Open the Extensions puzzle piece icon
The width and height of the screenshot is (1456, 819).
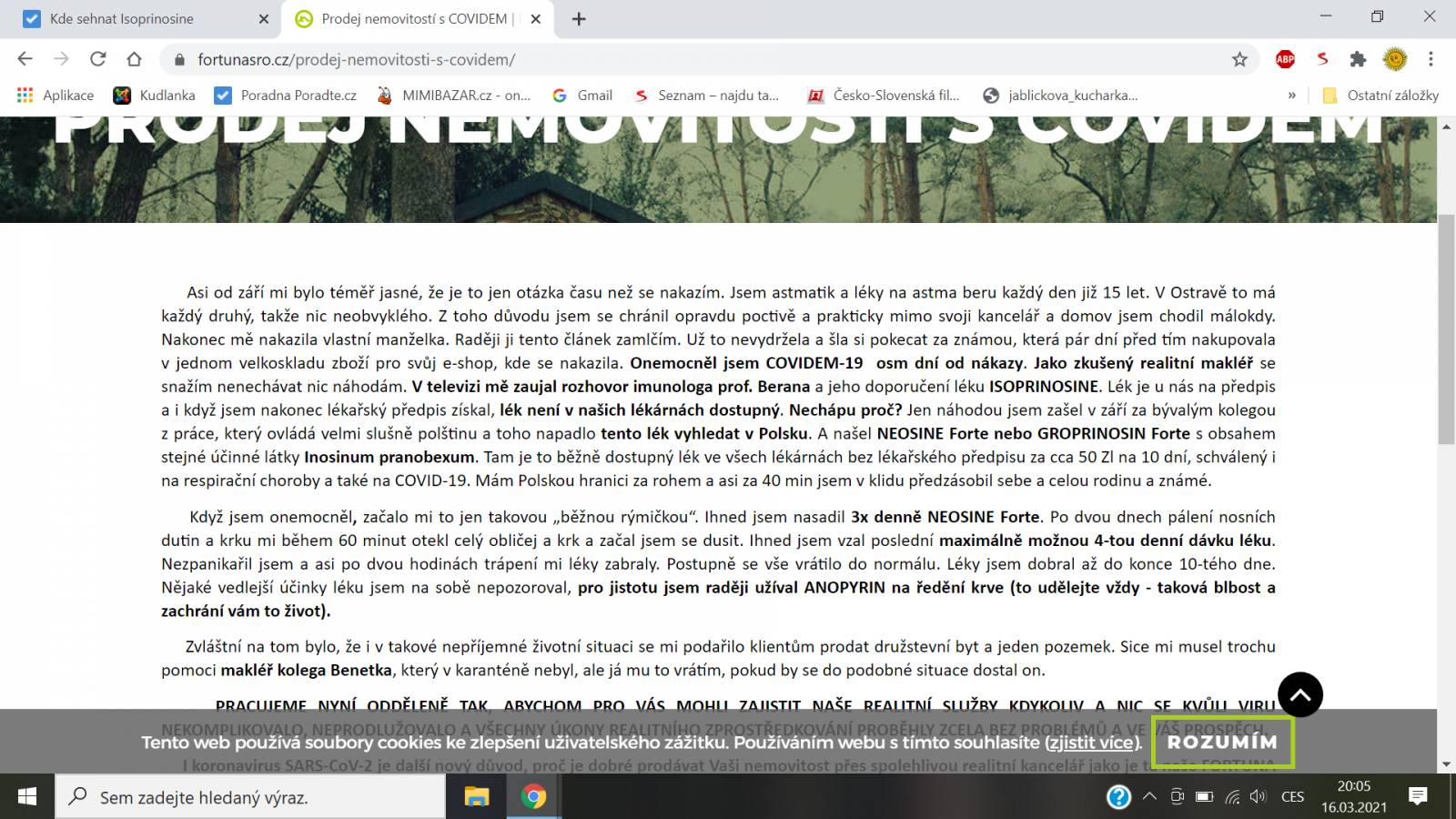pos(1358,59)
